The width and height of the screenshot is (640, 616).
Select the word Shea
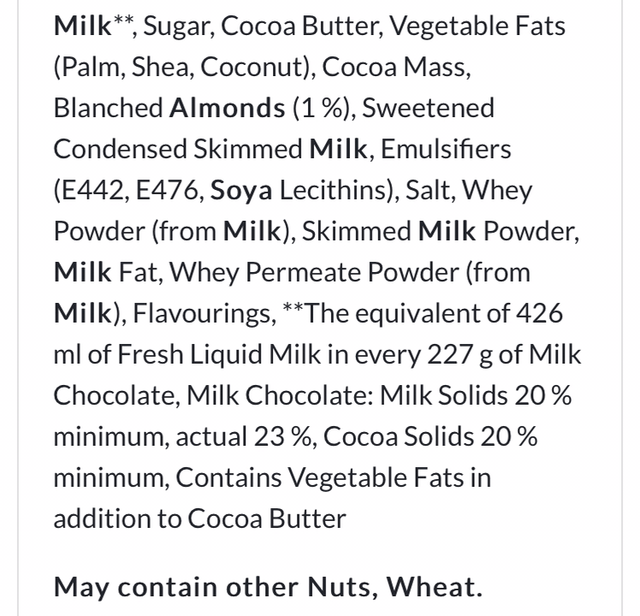(152, 67)
